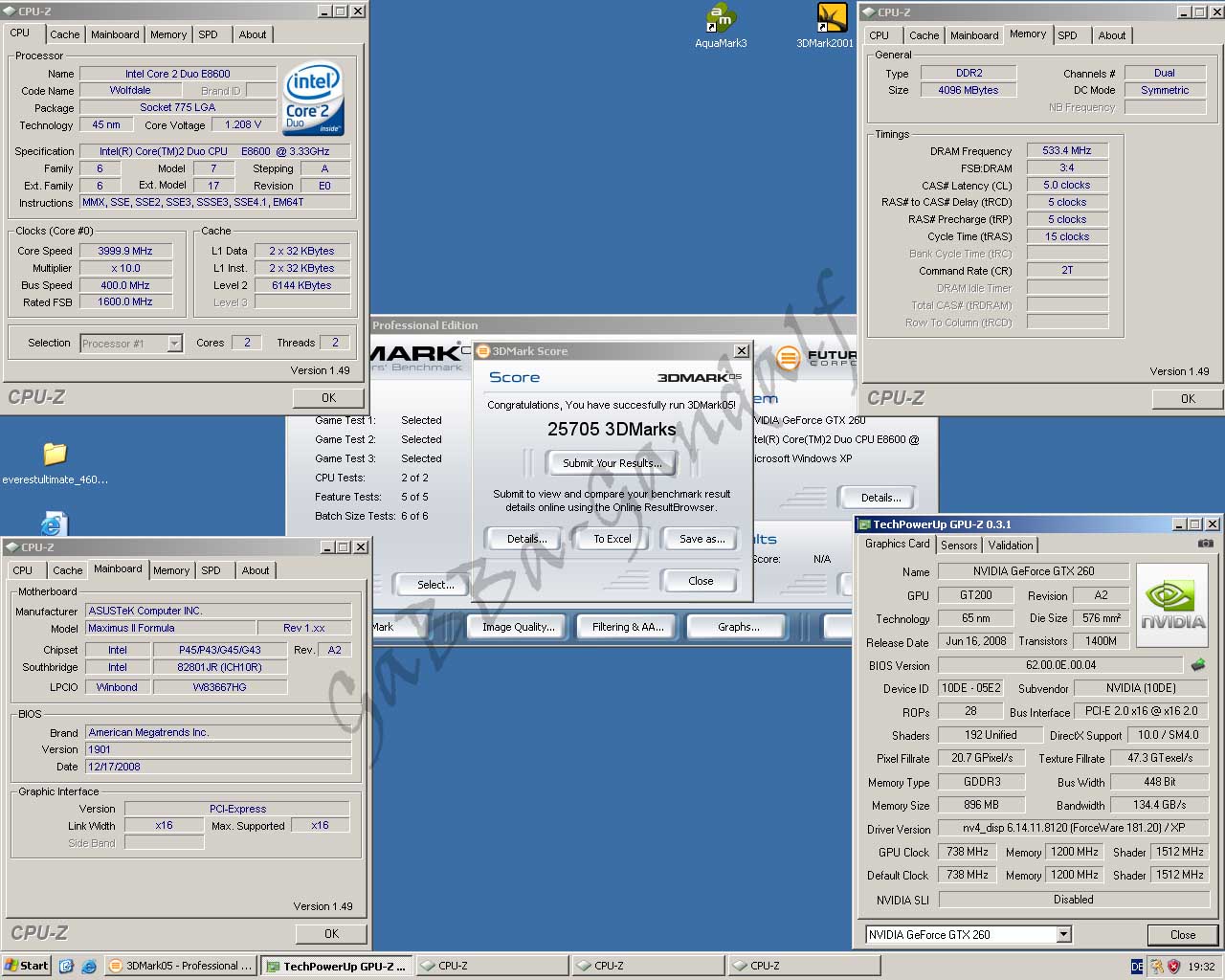The height and width of the screenshot is (980, 1225).
Task: Open SPD tab in top-right CPU-Z window
Action: click(1067, 35)
